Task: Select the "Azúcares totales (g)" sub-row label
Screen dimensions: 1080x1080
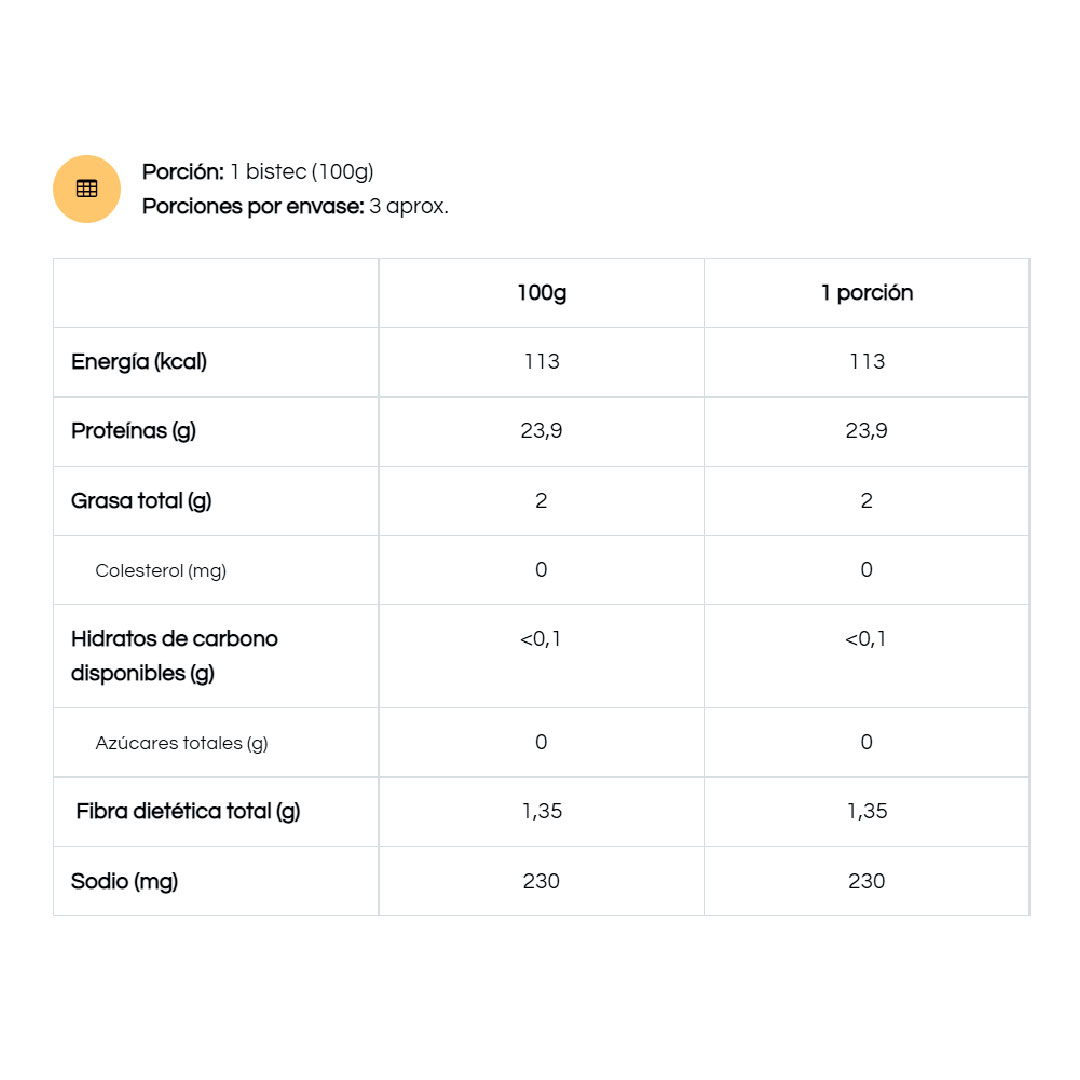Action: click(x=182, y=743)
